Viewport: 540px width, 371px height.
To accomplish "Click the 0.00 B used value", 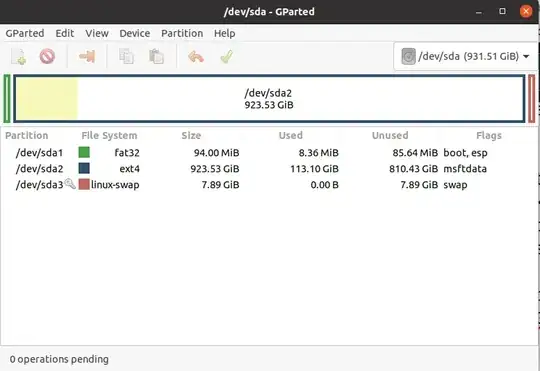I will [x=325, y=185].
